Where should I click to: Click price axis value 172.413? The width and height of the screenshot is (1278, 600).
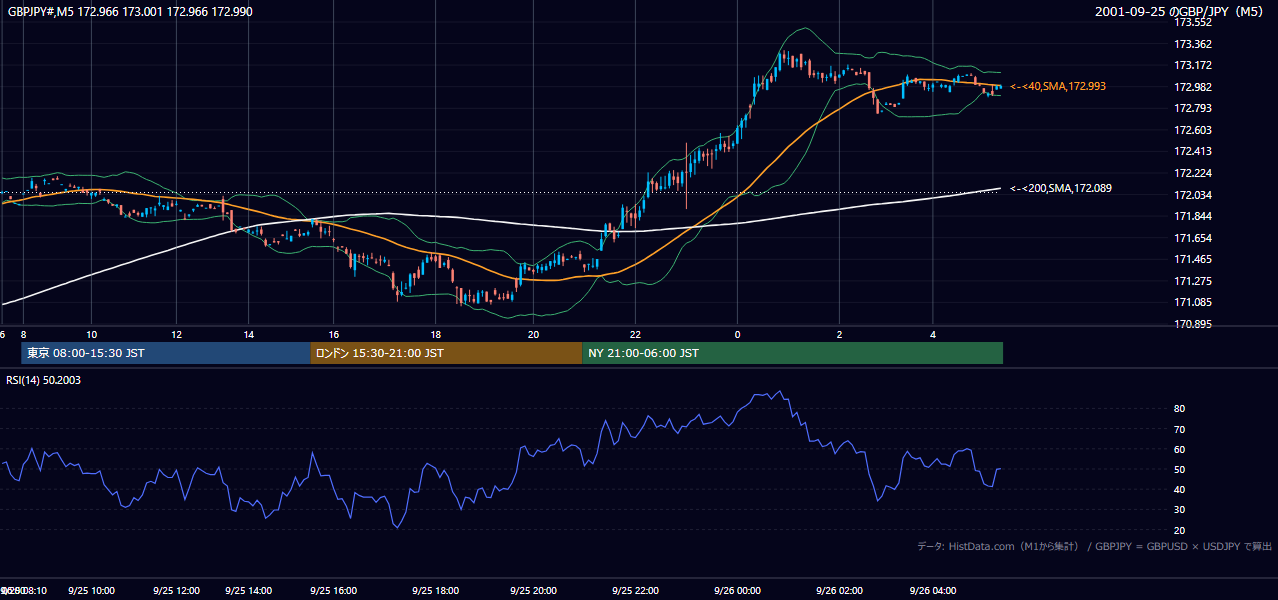click(1192, 152)
